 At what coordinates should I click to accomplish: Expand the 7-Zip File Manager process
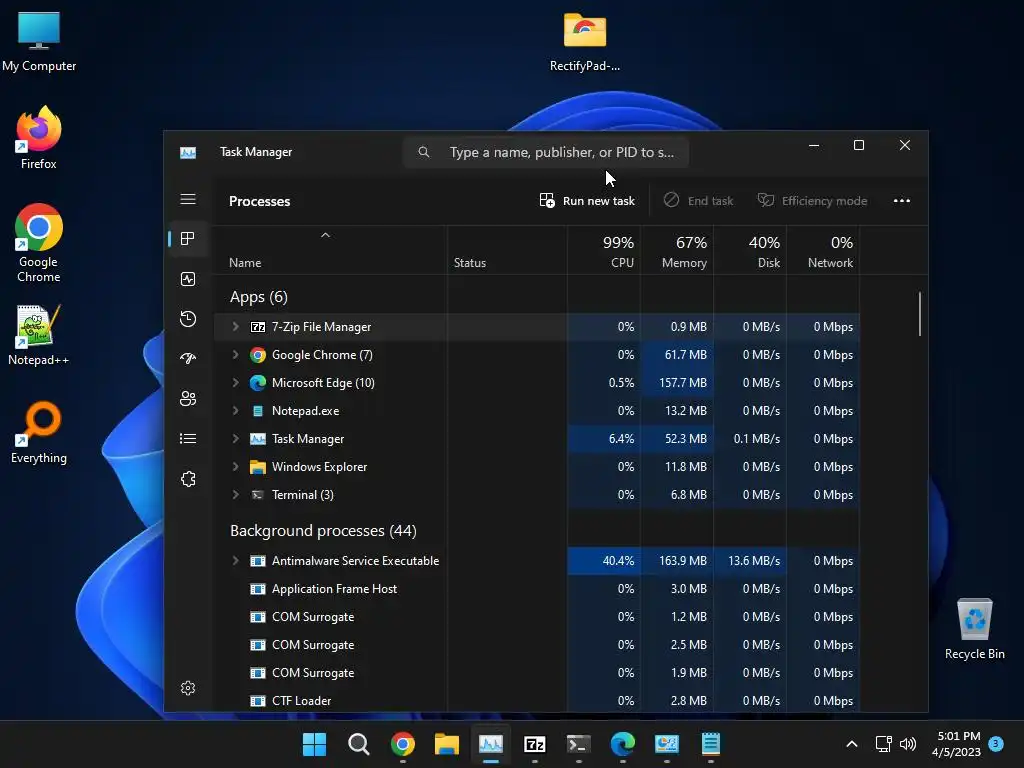(x=236, y=327)
